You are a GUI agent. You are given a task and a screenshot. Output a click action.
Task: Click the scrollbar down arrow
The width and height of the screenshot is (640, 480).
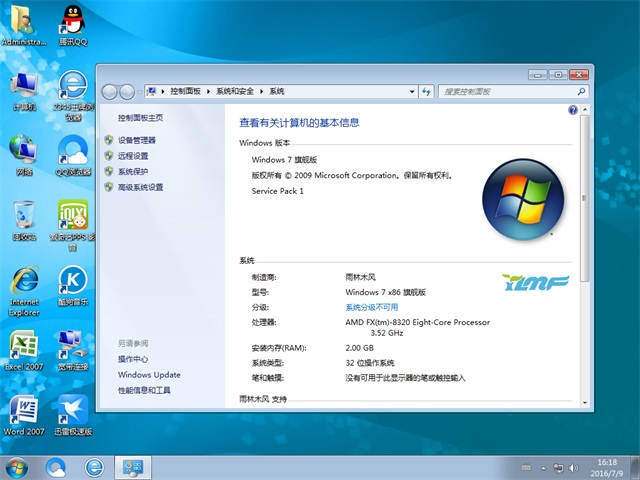(x=584, y=403)
